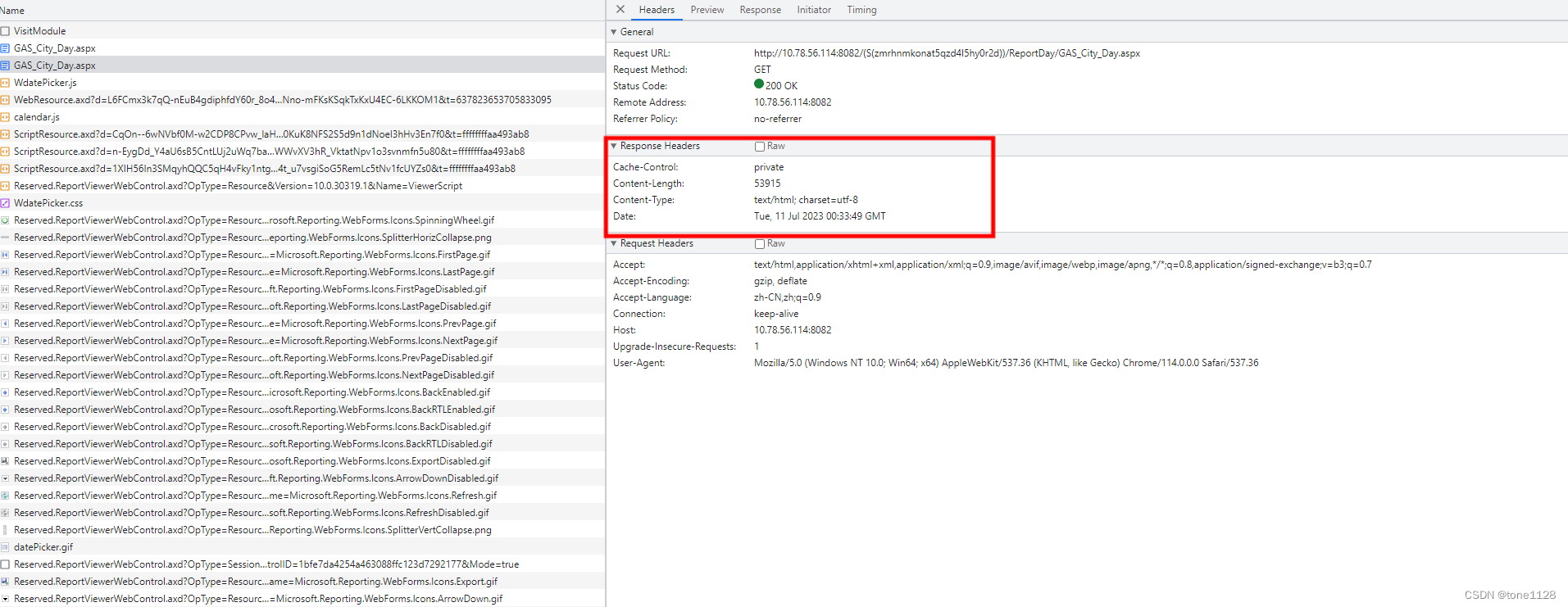Select the Icons.FirstPage.gif request
Viewport: 1568px width, 607px height.
click(x=302, y=255)
